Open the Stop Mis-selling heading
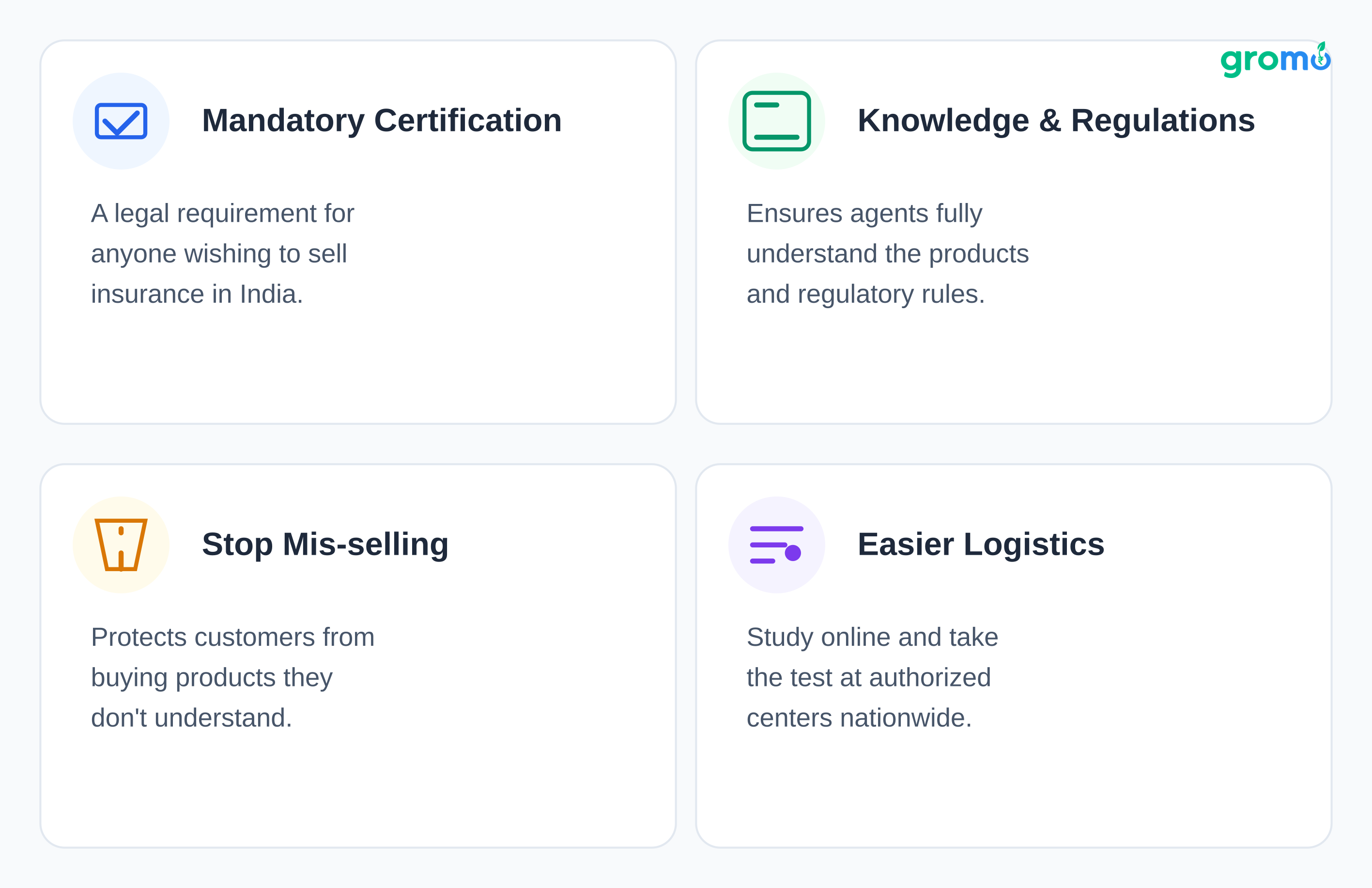Image resolution: width=1372 pixels, height=888 pixels. pos(325,545)
